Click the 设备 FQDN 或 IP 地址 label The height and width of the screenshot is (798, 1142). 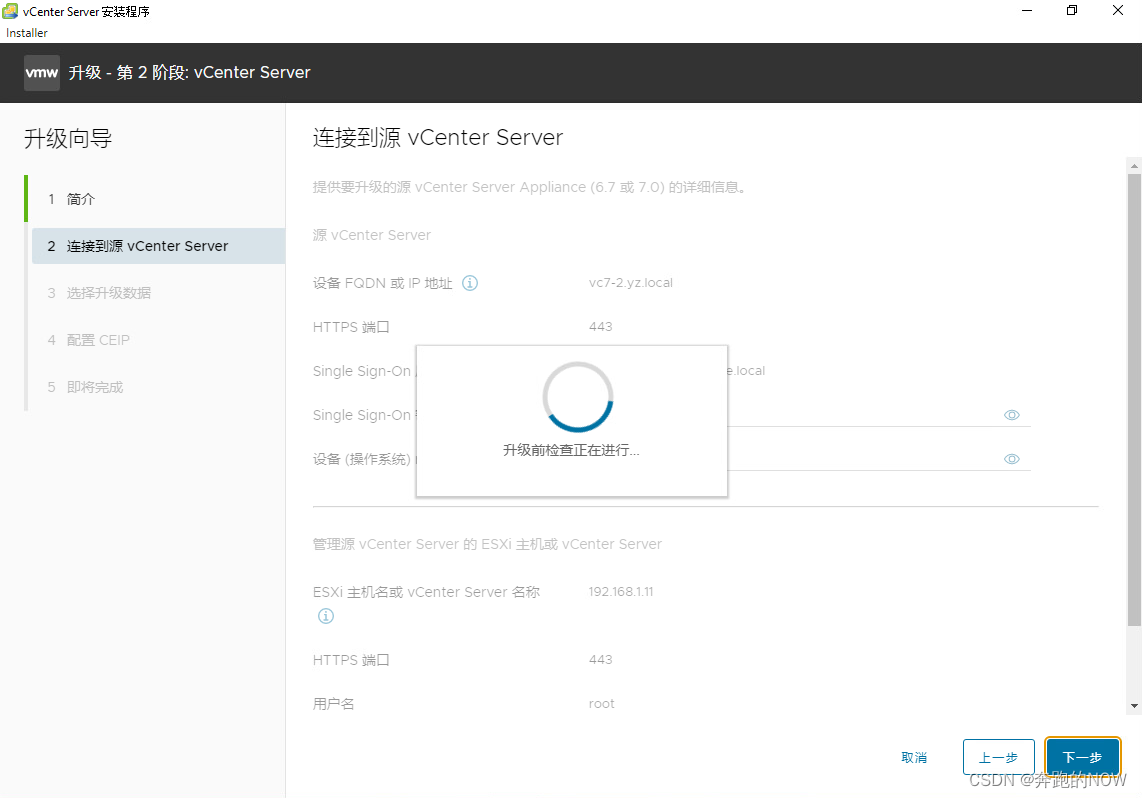pyautogui.click(x=382, y=283)
